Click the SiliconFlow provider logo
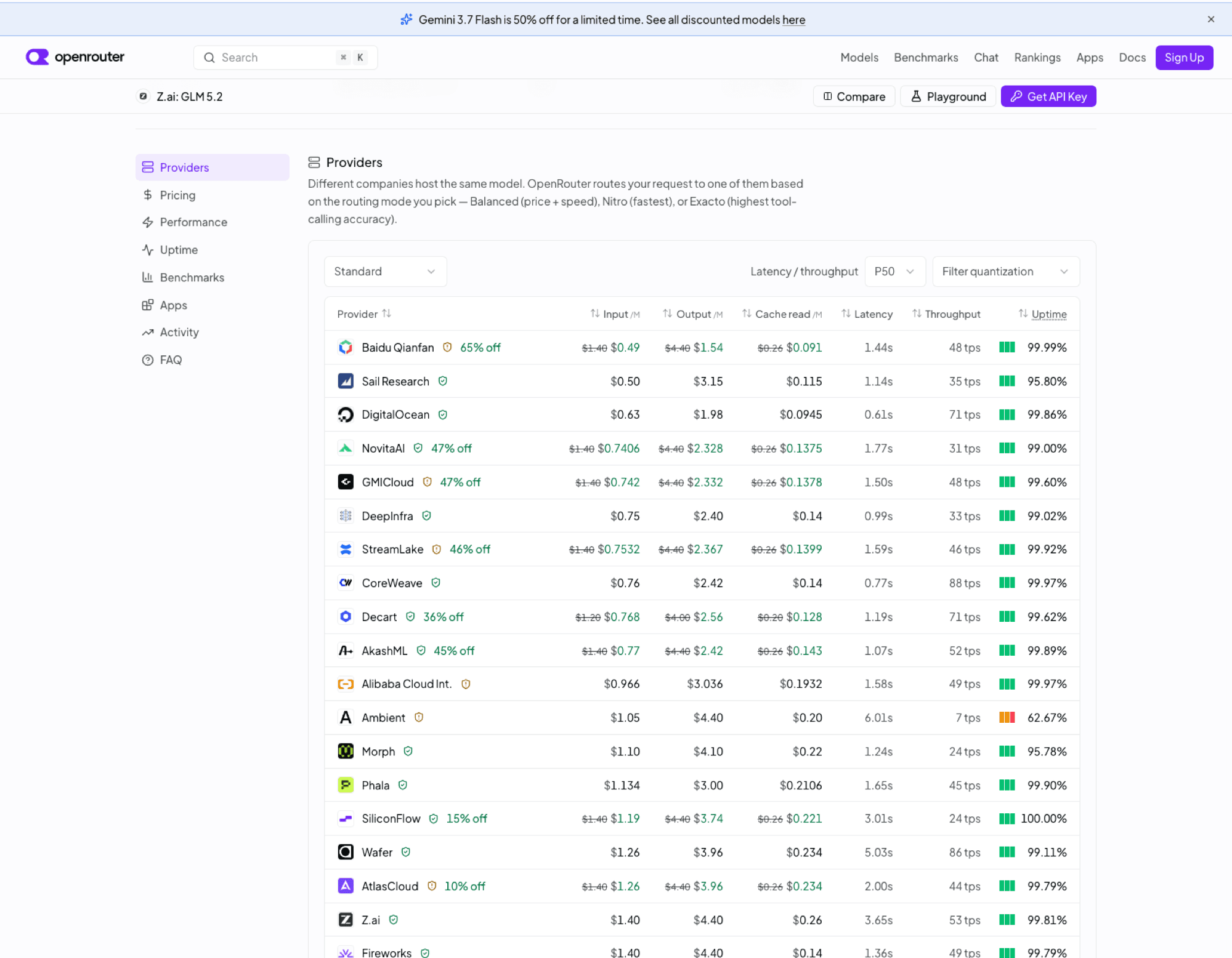Screen dimensions: 1232x958 pos(346,819)
